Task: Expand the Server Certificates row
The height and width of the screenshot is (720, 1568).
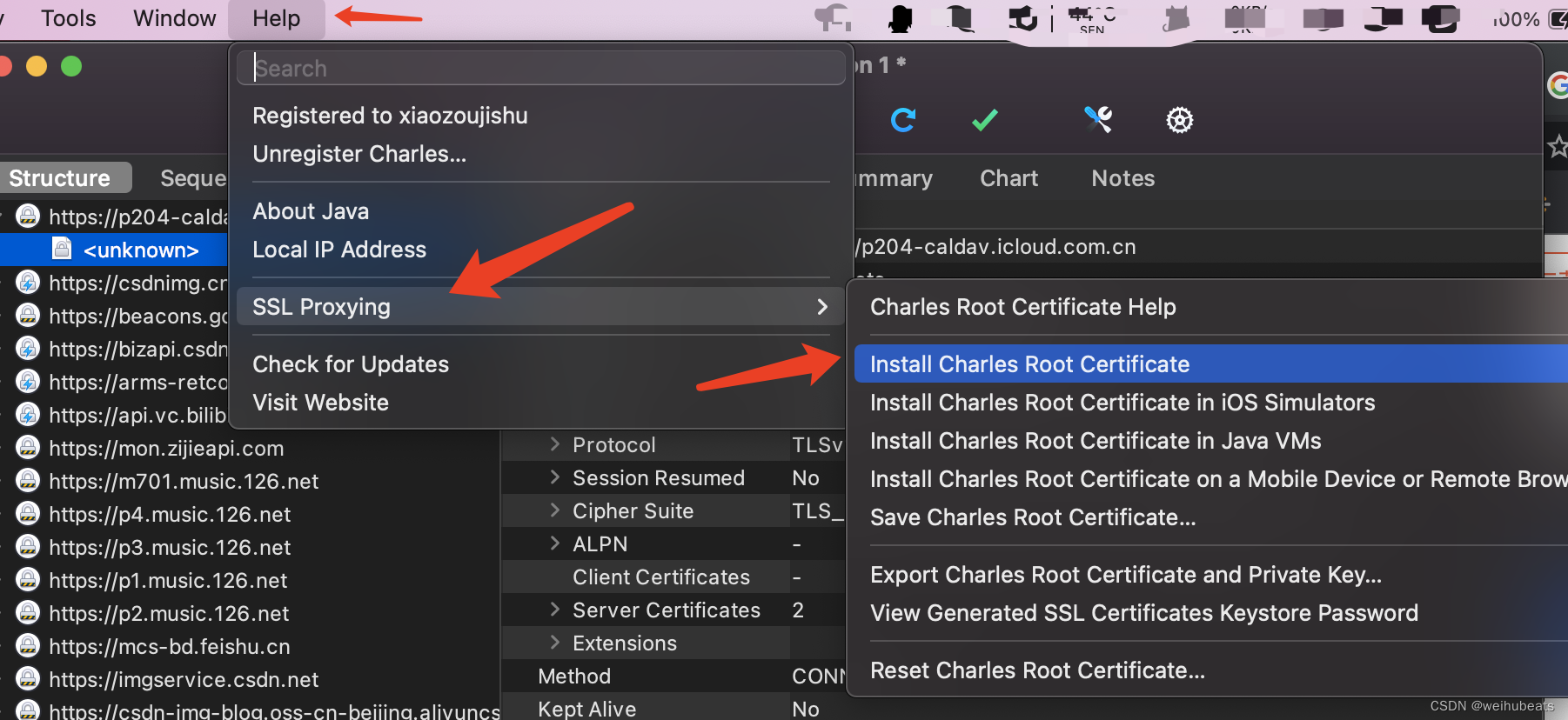Action: coord(555,610)
